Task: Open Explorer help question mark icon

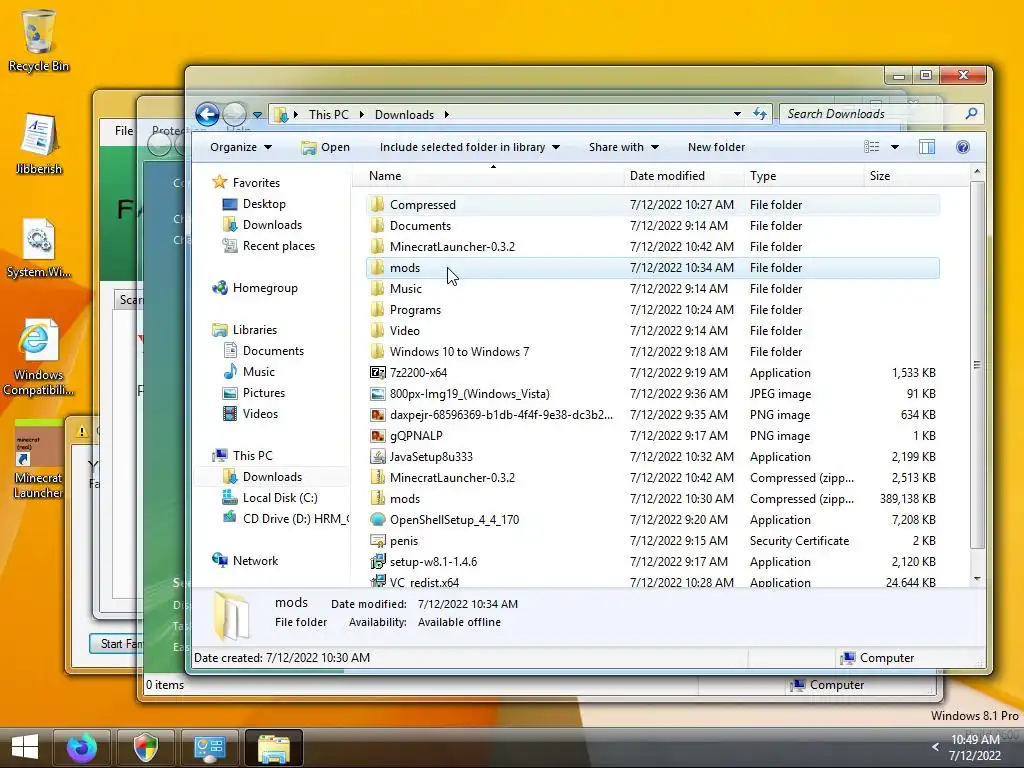Action: tap(963, 147)
